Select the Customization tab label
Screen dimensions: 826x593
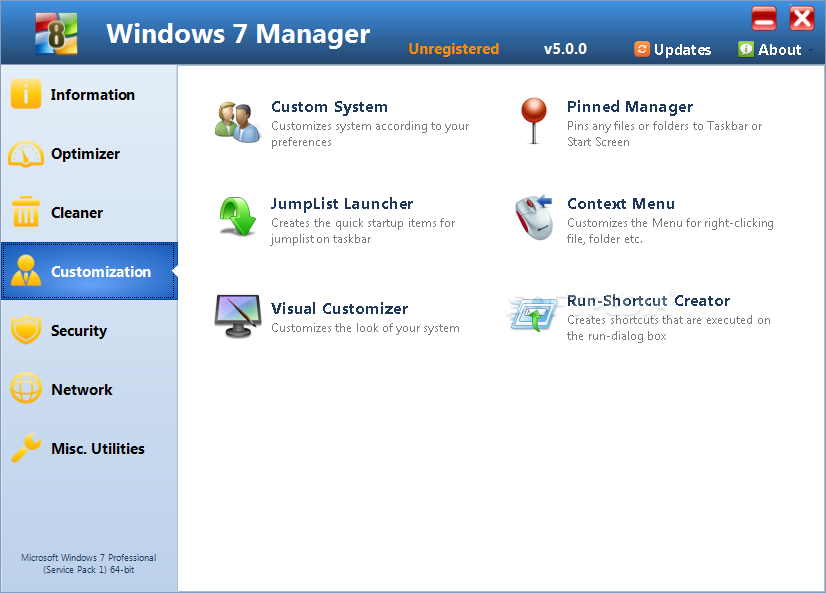tap(101, 272)
